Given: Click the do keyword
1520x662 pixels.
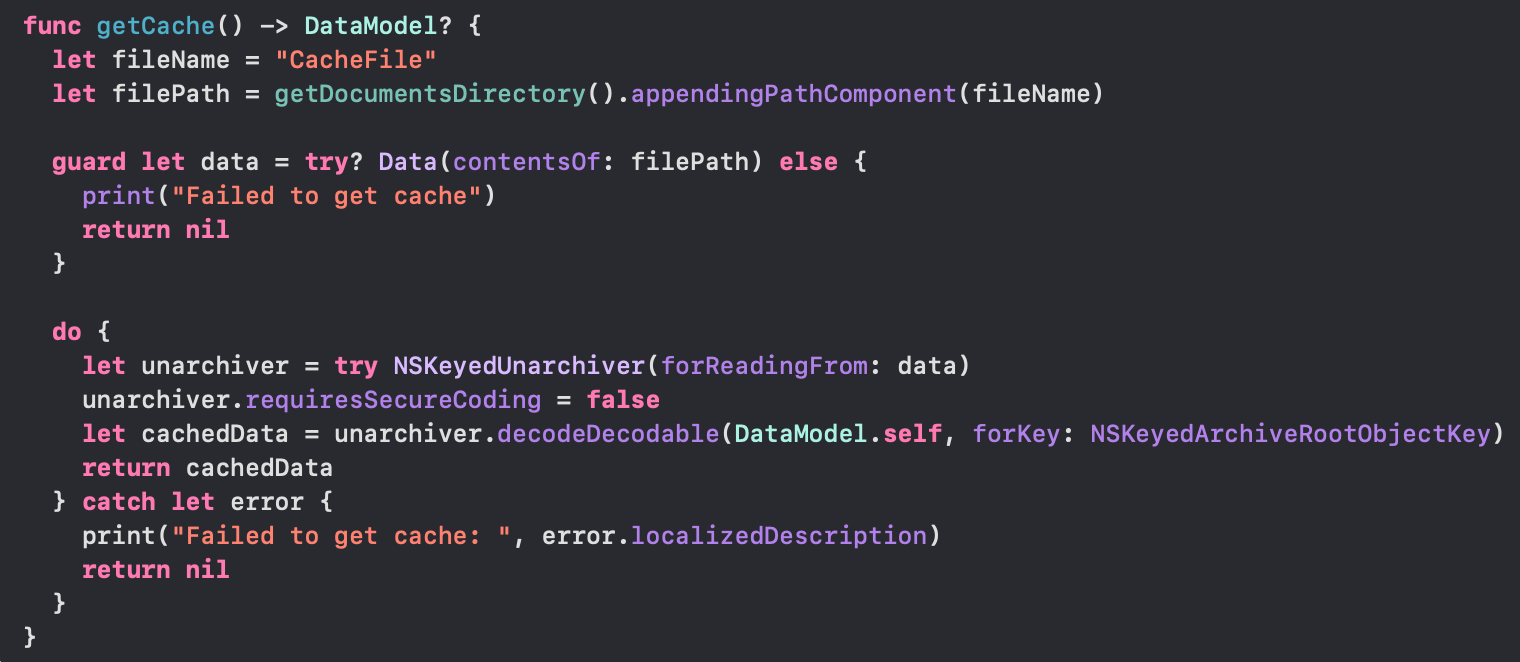Looking at the screenshot, I should pos(67,331).
